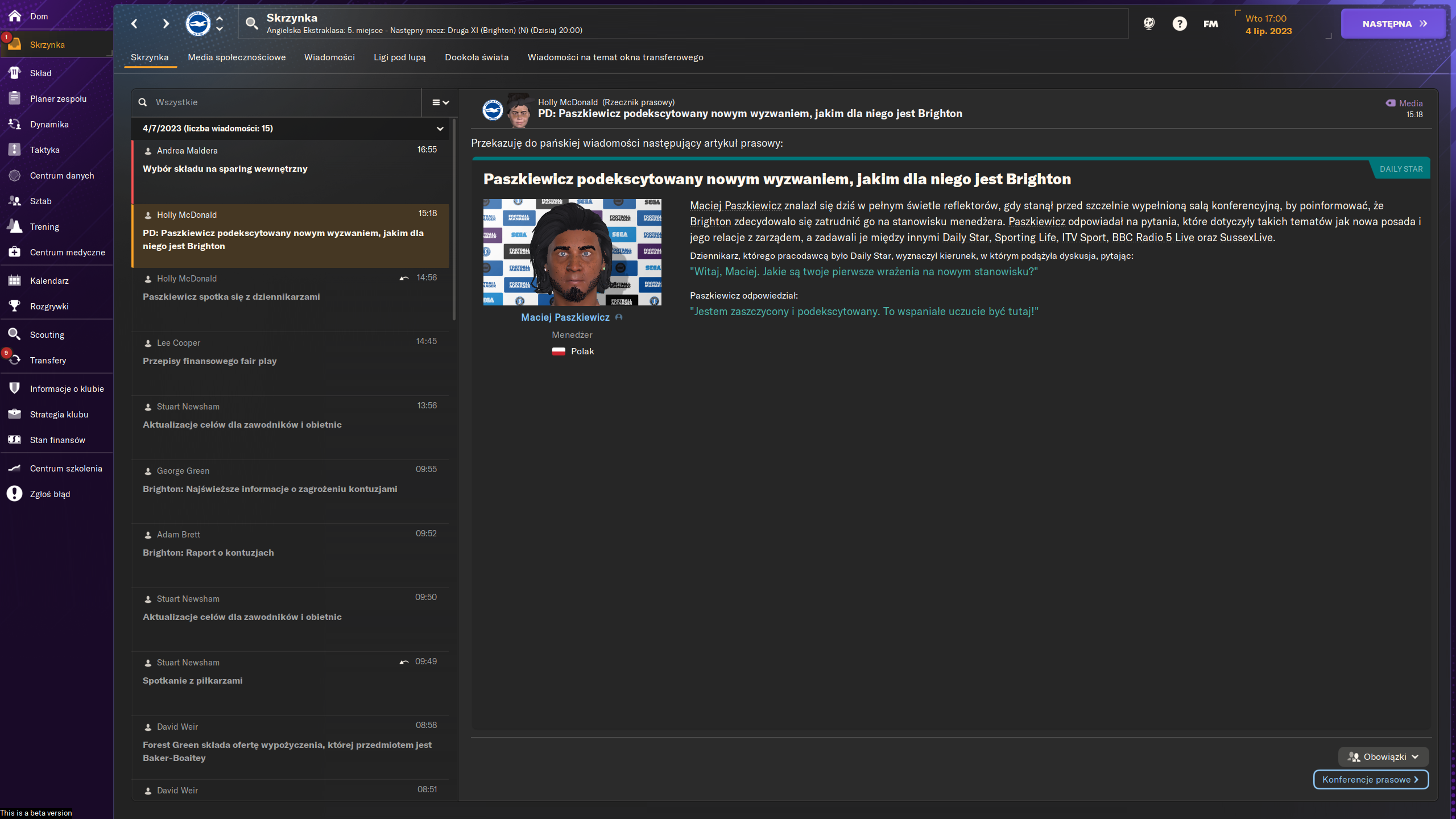Click the NASTĘPNA continue button

(x=1393, y=24)
